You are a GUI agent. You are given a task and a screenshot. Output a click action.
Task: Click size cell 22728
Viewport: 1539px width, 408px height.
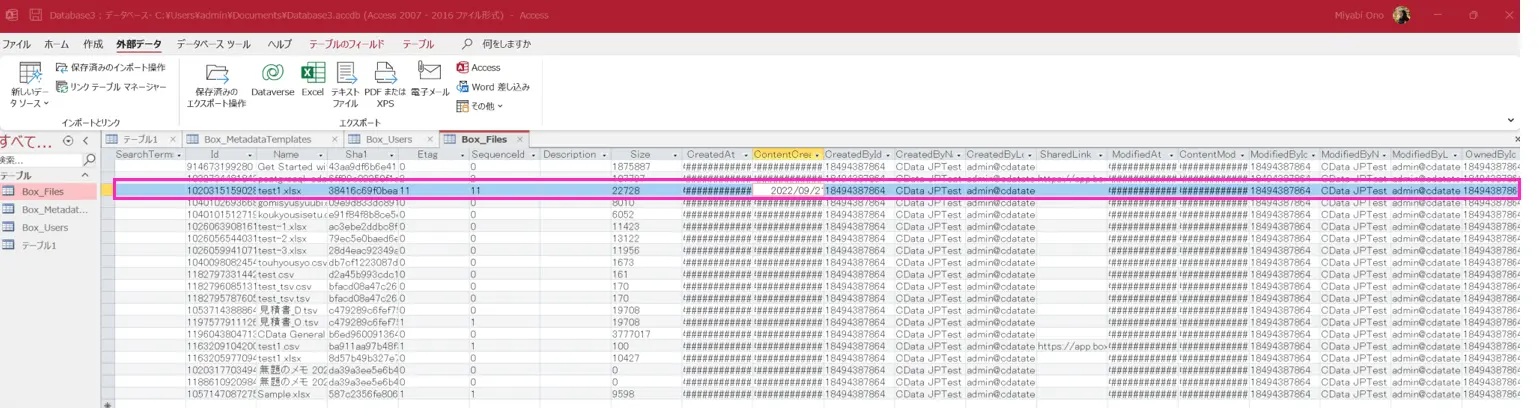tap(646, 190)
